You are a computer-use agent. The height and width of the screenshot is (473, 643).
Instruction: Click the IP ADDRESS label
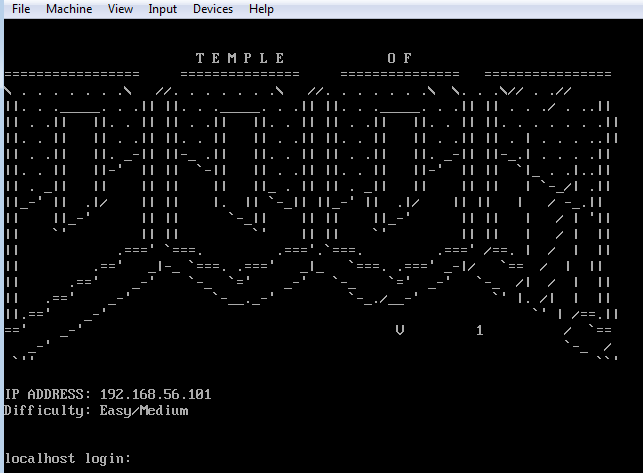pyautogui.click(x=48, y=394)
